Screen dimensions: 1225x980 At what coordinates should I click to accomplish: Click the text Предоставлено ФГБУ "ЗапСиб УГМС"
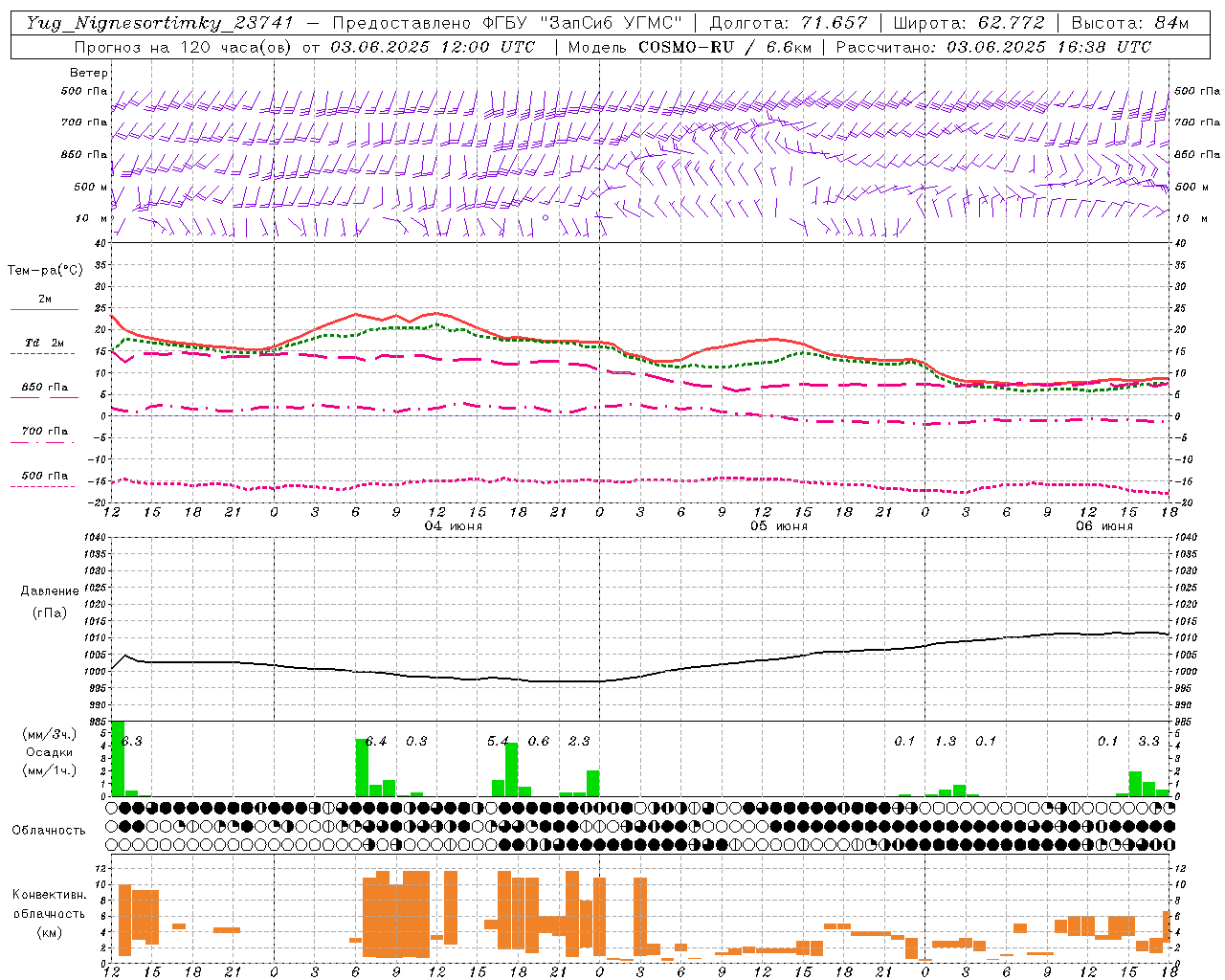[507, 23]
